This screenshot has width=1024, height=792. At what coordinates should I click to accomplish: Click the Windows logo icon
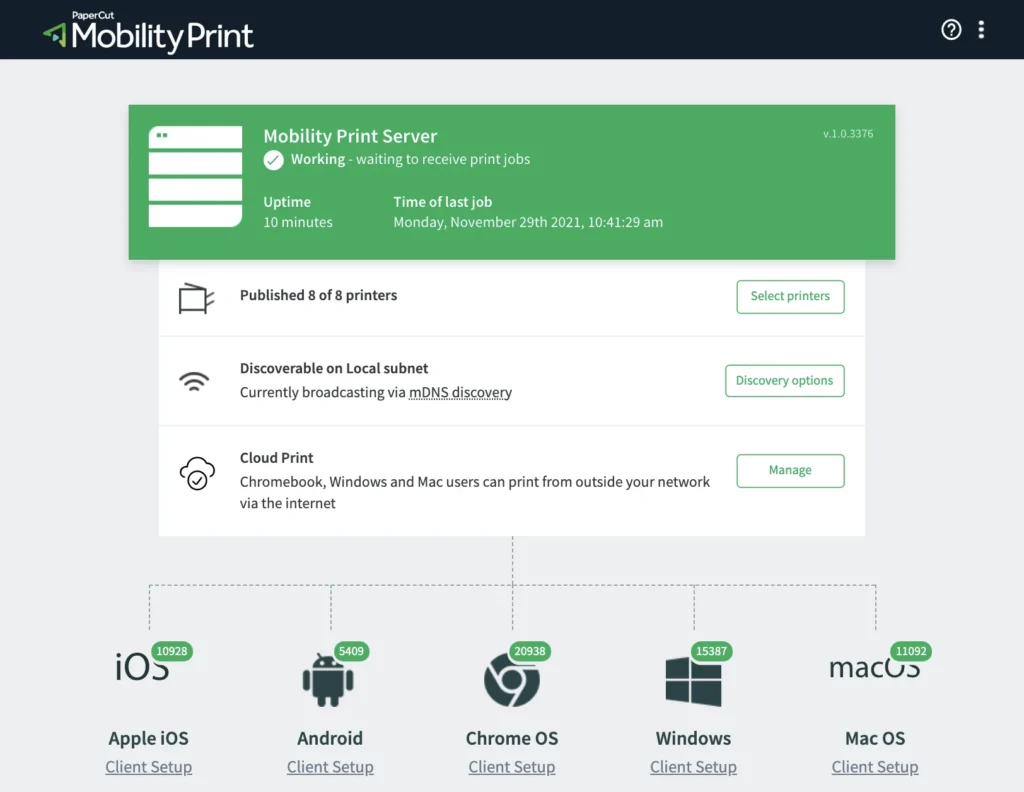point(693,681)
